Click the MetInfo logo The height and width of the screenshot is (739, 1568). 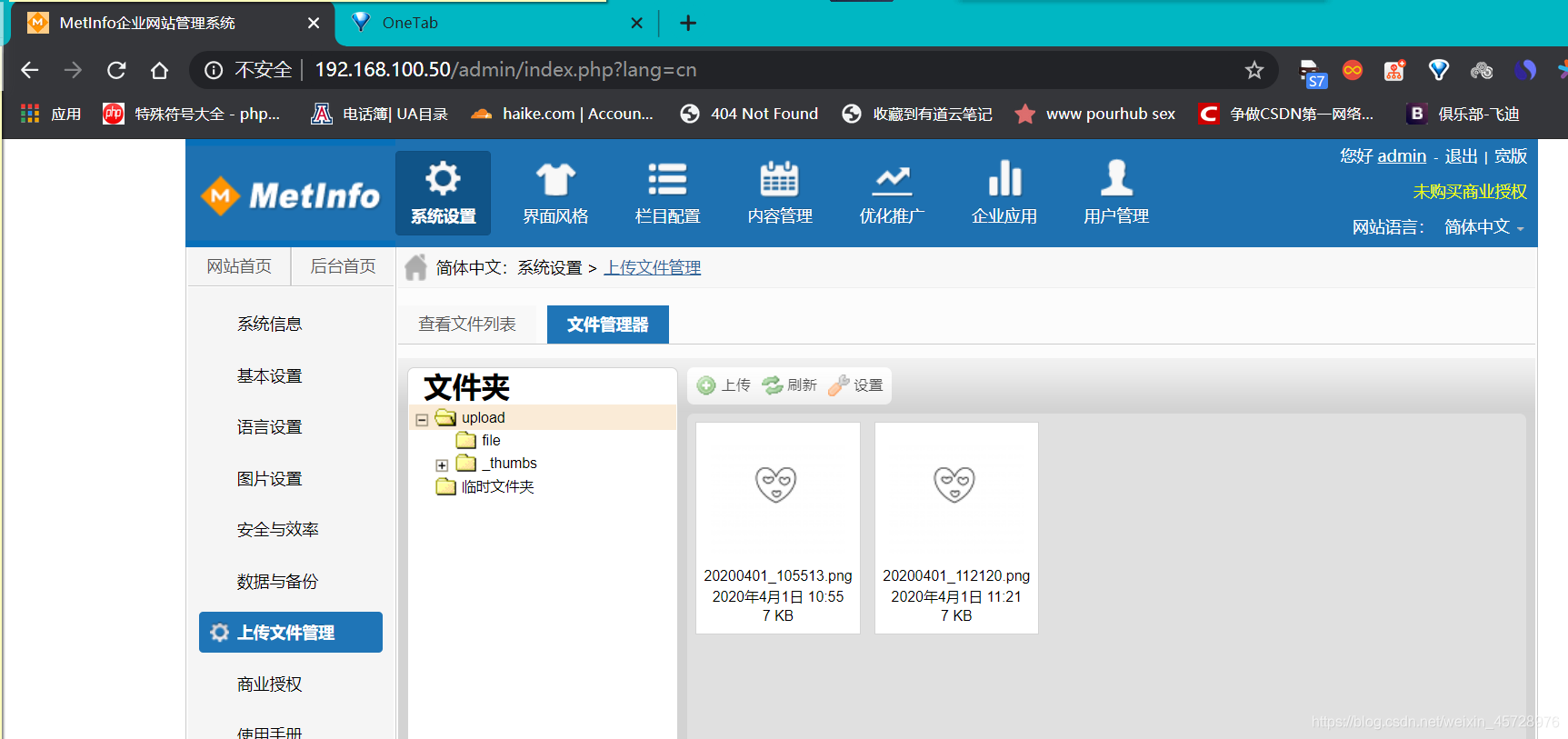(x=290, y=195)
